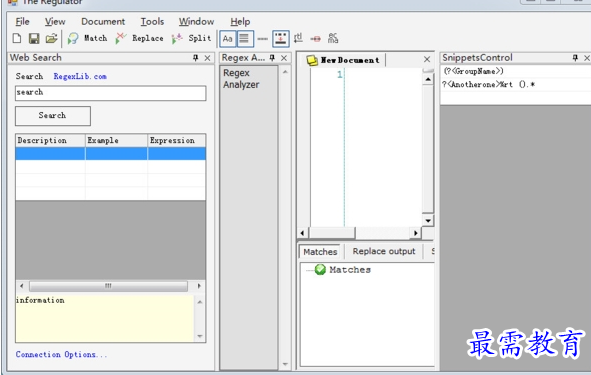
Task: Click the Regex Analyzer scroll up arrow
Action: [x=285, y=72]
